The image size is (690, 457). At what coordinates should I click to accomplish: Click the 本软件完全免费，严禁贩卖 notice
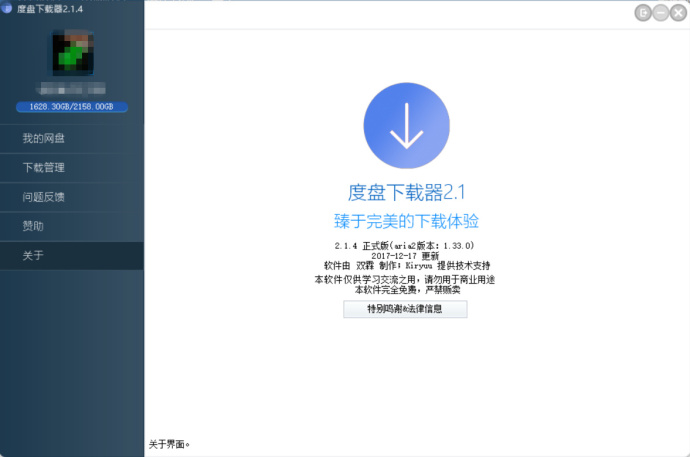coord(407,290)
